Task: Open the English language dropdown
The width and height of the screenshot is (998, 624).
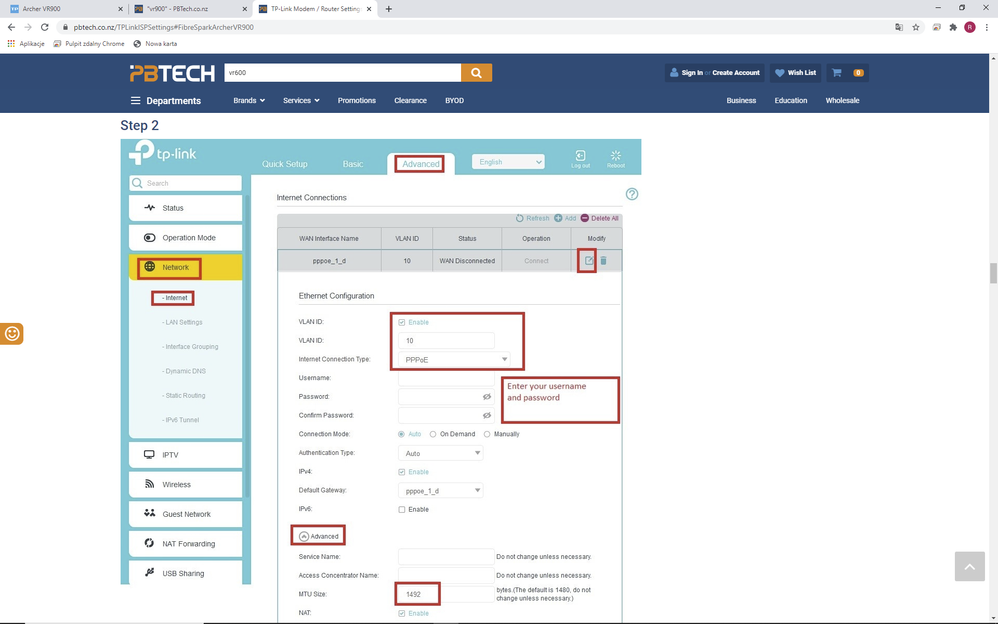Action: (x=508, y=162)
